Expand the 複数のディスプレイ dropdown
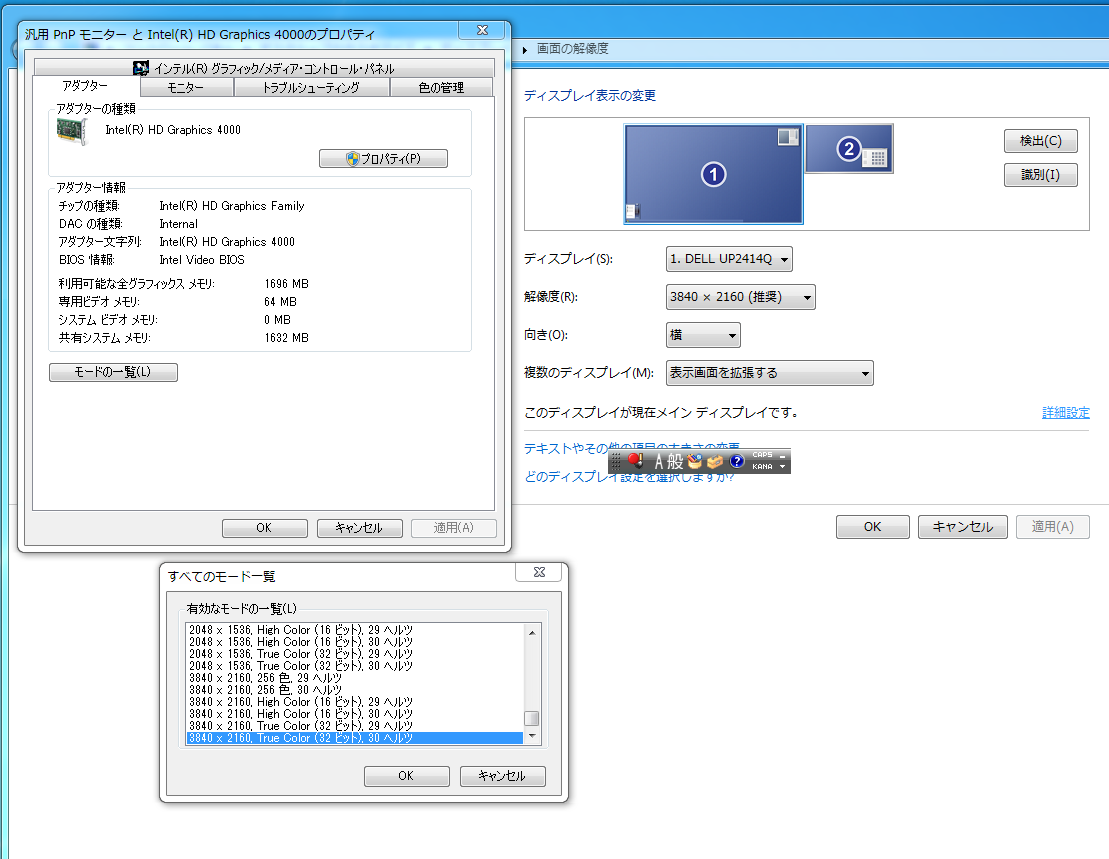The image size is (1109, 859). 768,373
